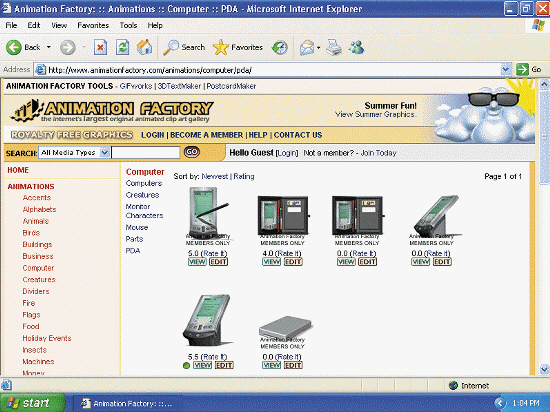Click CONTACT US link
550x412 pixels.
tap(298, 135)
